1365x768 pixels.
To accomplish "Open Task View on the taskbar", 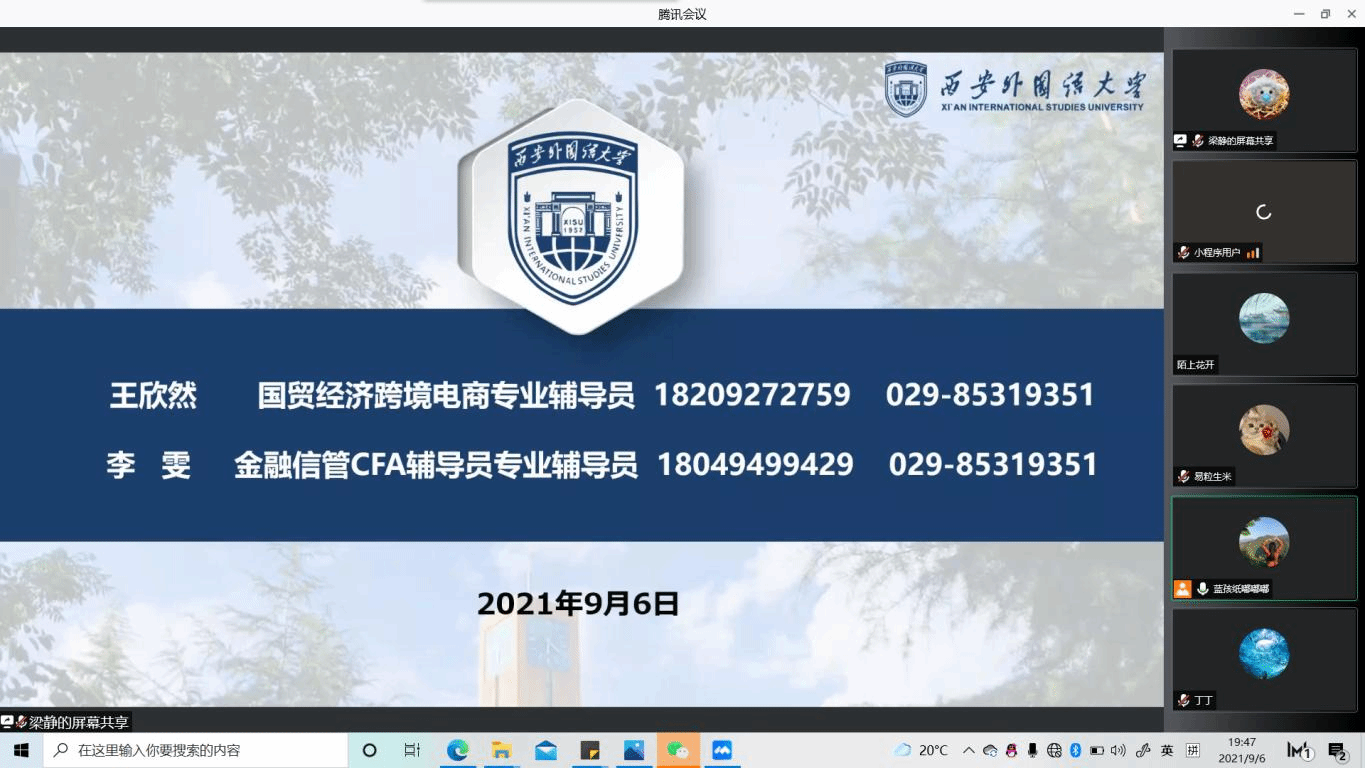I will pos(412,750).
